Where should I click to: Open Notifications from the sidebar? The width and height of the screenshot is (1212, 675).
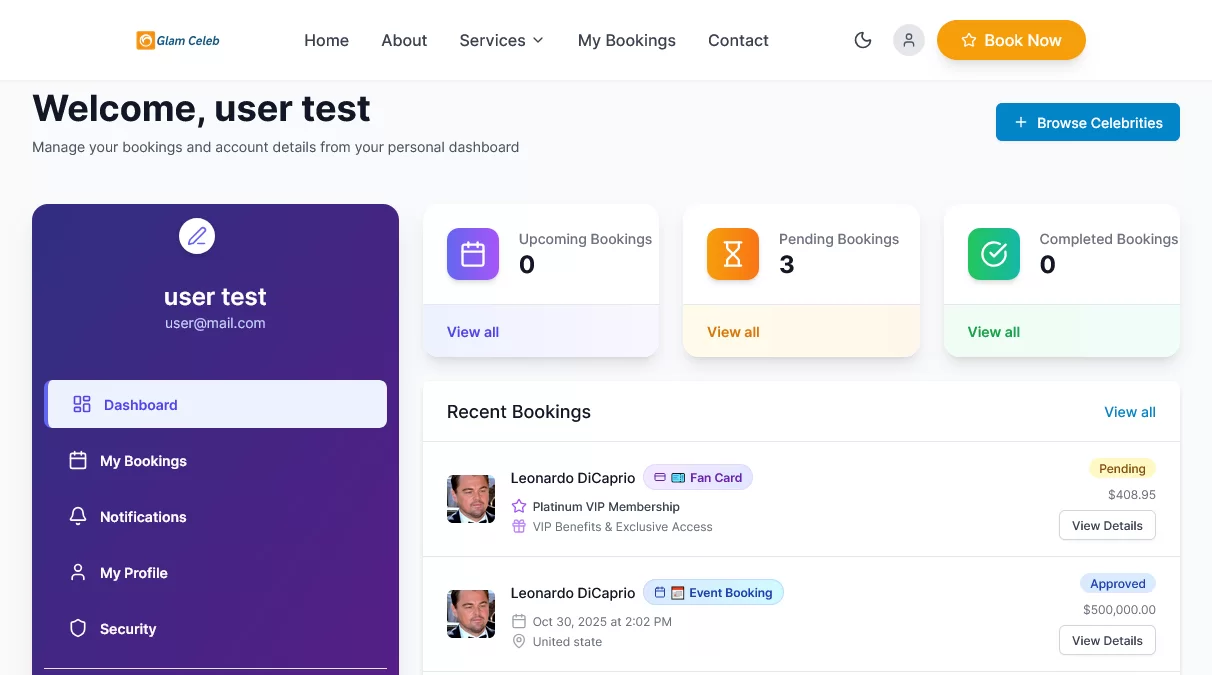pyautogui.click(x=142, y=517)
